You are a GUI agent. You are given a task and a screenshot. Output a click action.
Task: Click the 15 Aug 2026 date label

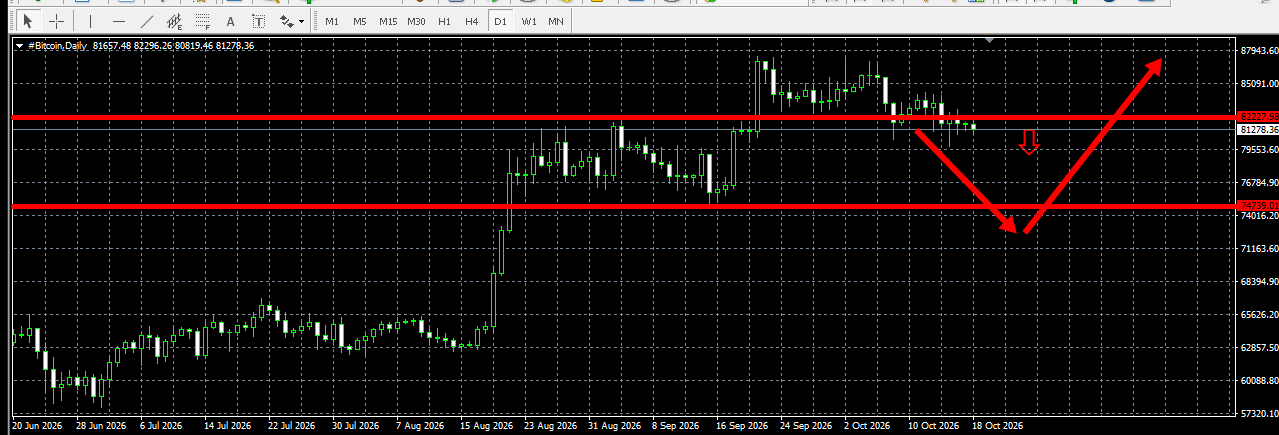[x=486, y=425]
